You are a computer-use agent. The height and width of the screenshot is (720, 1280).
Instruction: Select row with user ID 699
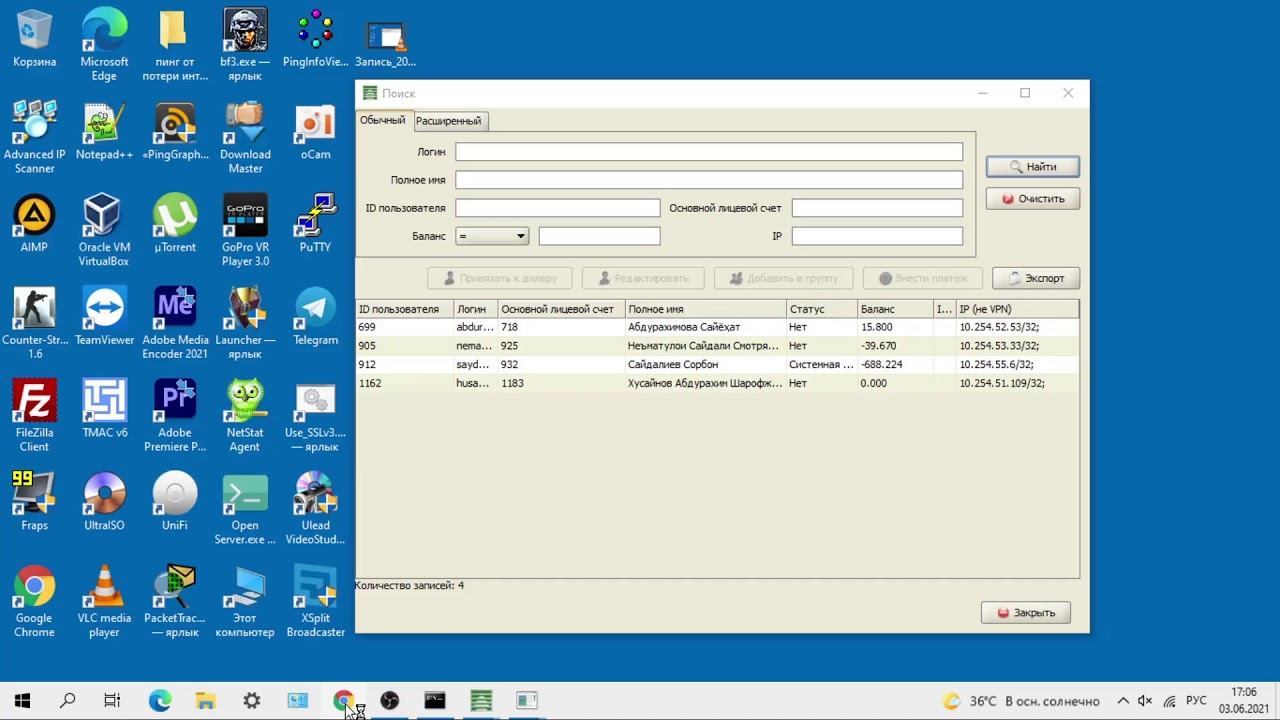[717, 327]
